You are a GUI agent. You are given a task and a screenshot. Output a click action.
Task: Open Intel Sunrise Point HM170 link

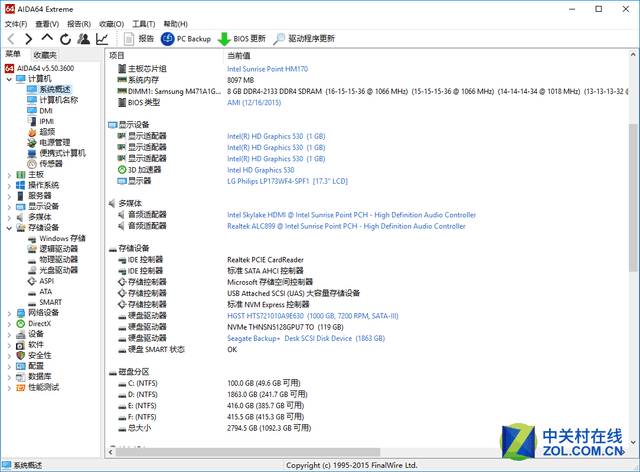coord(267,69)
